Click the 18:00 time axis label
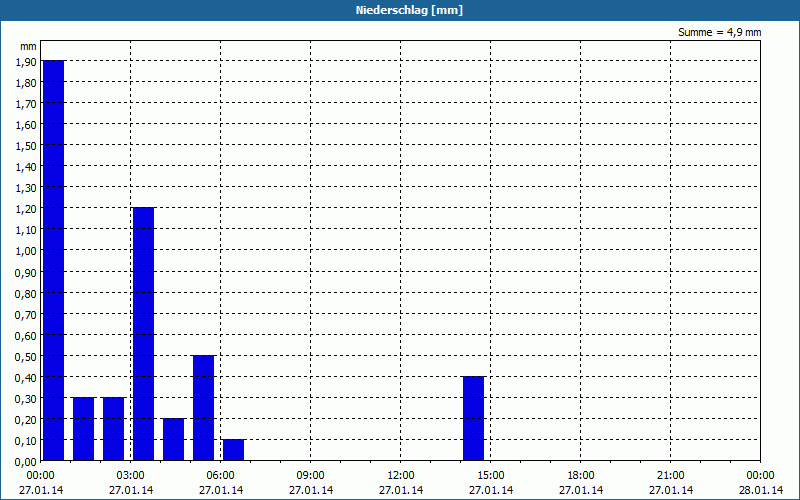Image resolution: width=800 pixels, height=500 pixels. point(581,476)
